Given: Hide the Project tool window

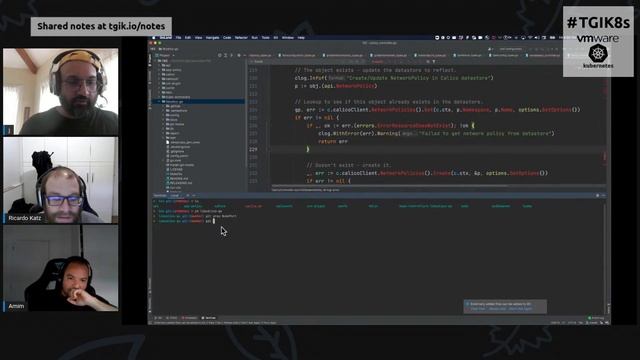Looking at the screenshot, I should pyautogui.click(x=244, y=55).
